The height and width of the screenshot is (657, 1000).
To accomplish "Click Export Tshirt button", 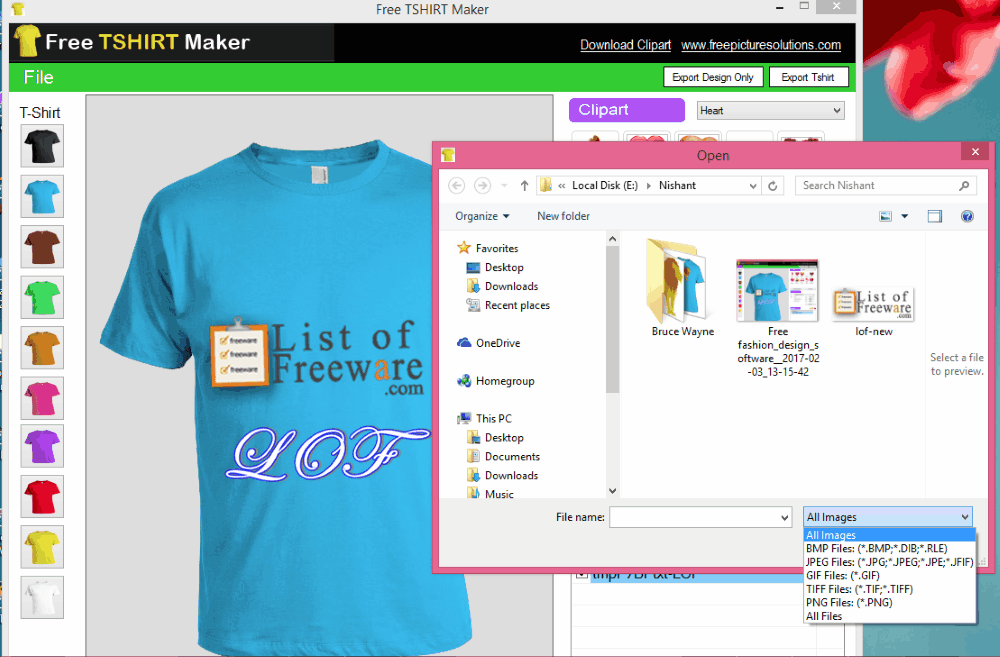I will coord(808,77).
